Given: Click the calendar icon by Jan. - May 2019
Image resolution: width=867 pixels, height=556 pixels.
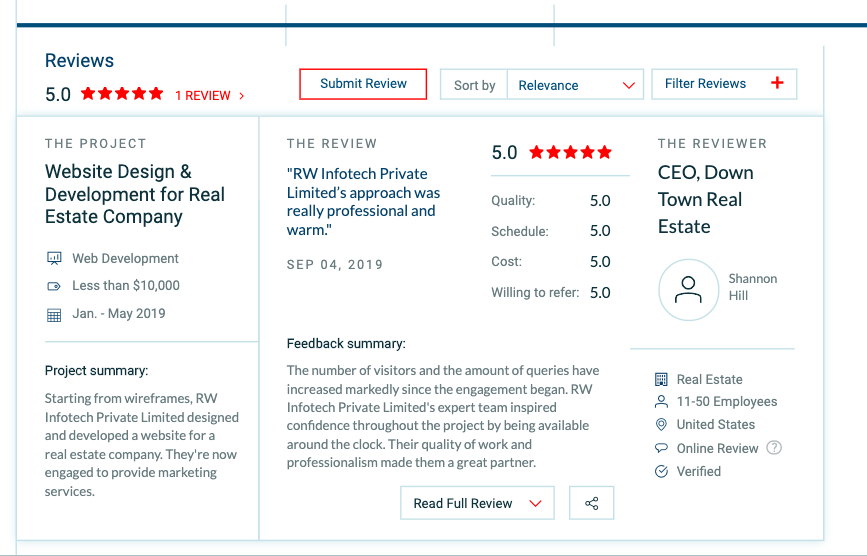Looking at the screenshot, I should 54,315.
